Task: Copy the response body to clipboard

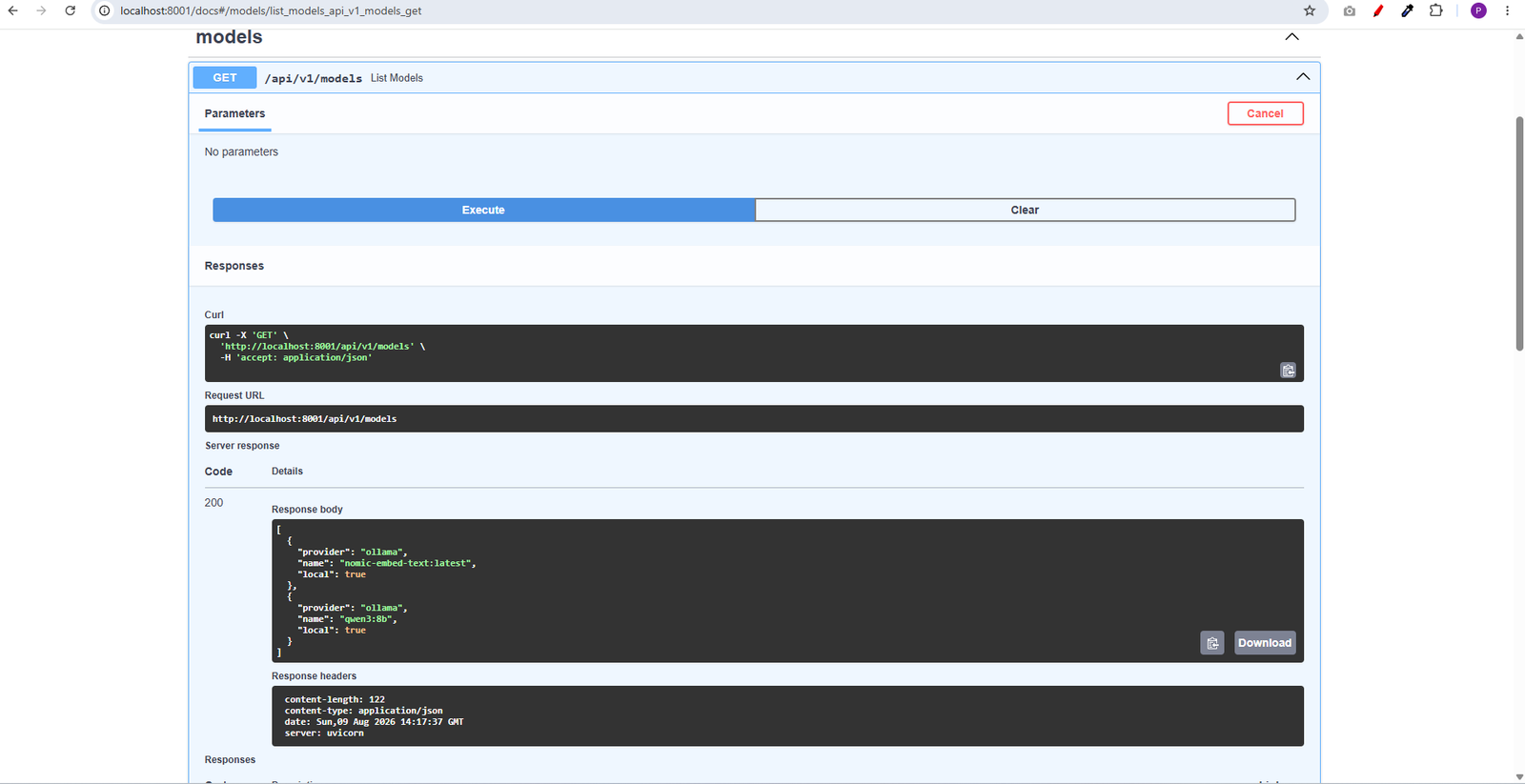Action: (1212, 643)
